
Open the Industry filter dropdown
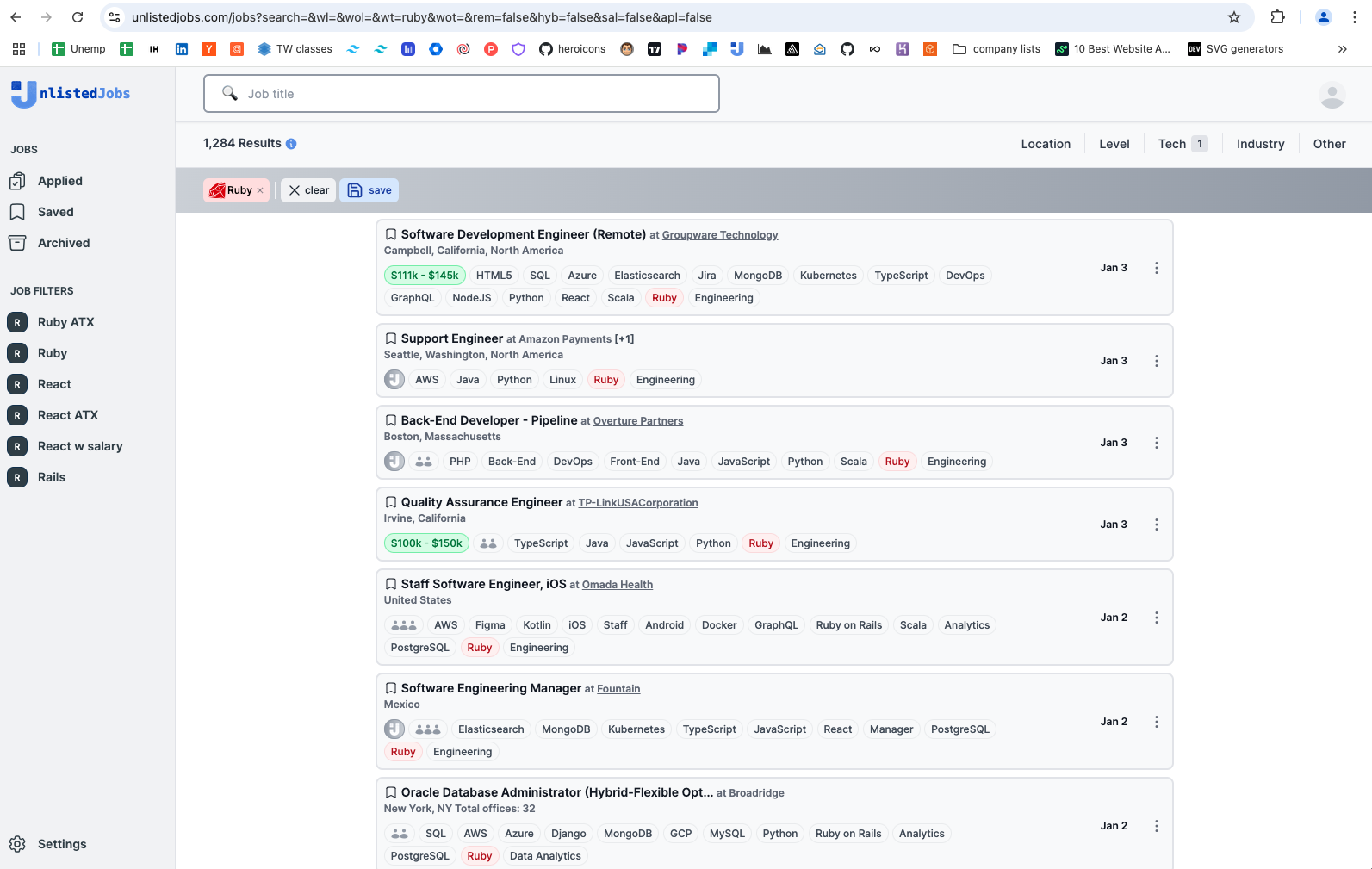point(1261,144)
